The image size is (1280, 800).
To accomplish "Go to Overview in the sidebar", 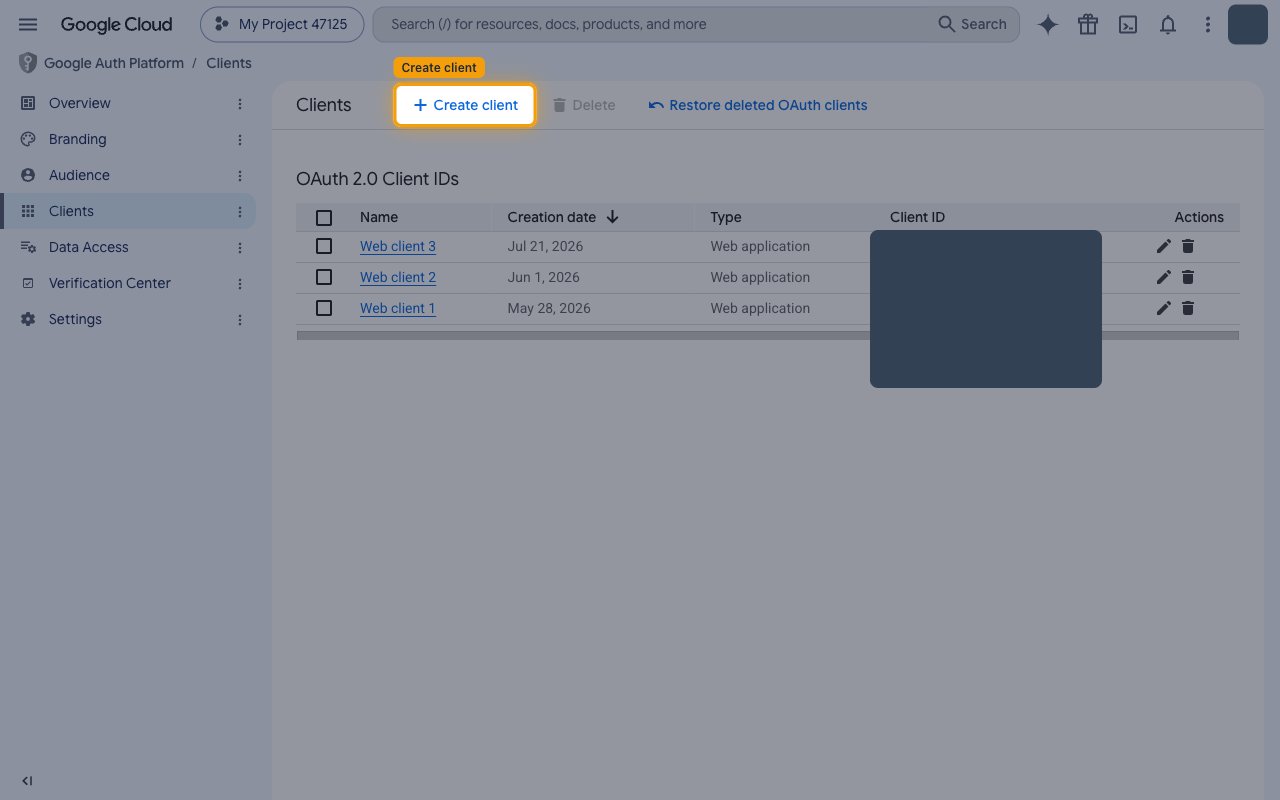I will [x=128, y=103].
